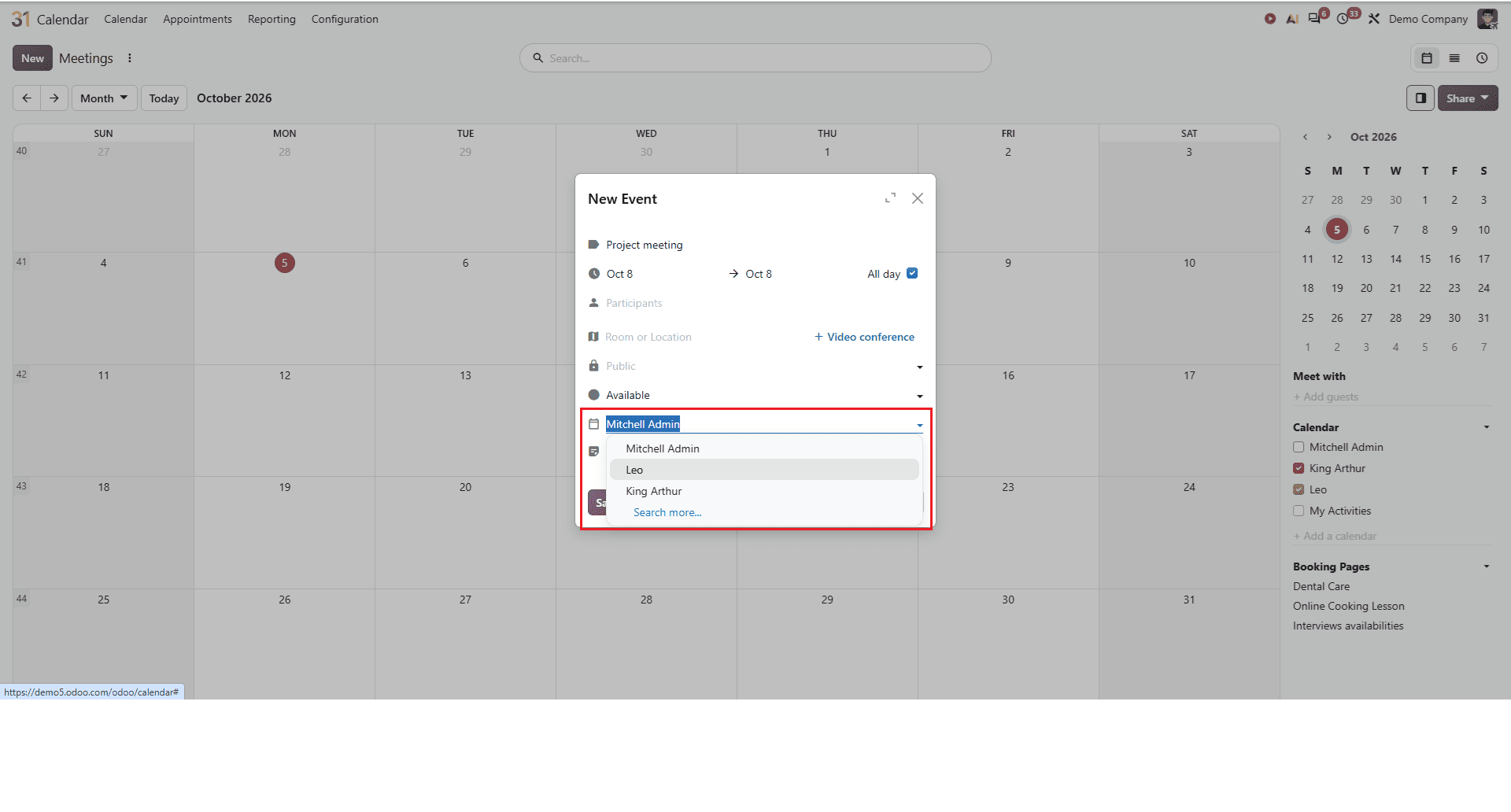The image size is (1511, 812).
Task: Click Search more... in dropdown
Action: point(667,512)
